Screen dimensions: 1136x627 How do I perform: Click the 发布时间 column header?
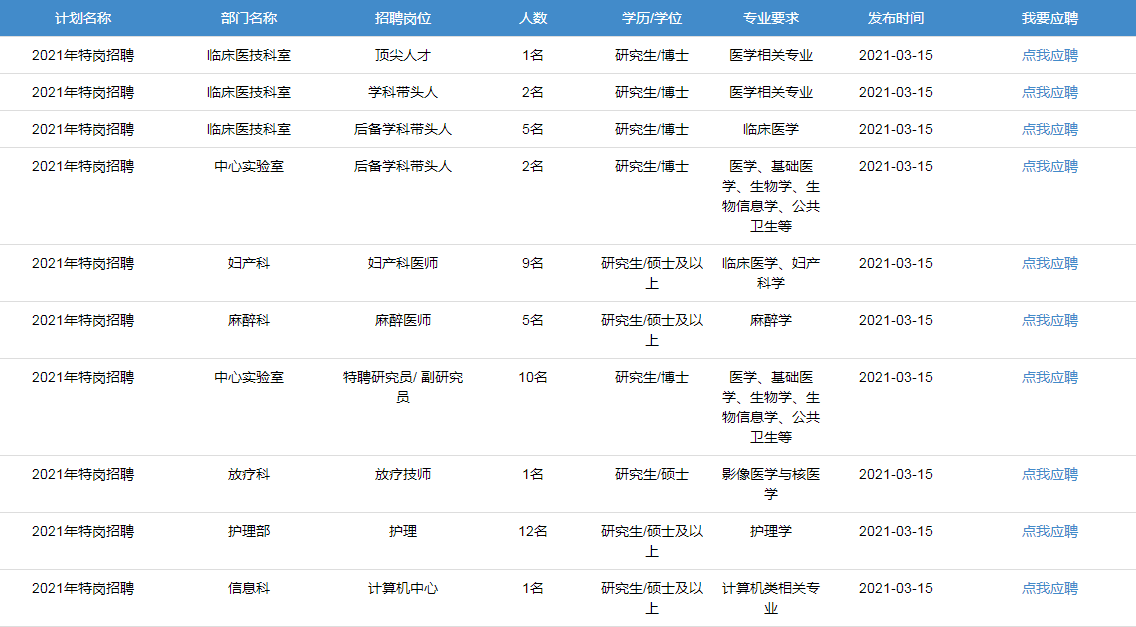click(895, 18)
